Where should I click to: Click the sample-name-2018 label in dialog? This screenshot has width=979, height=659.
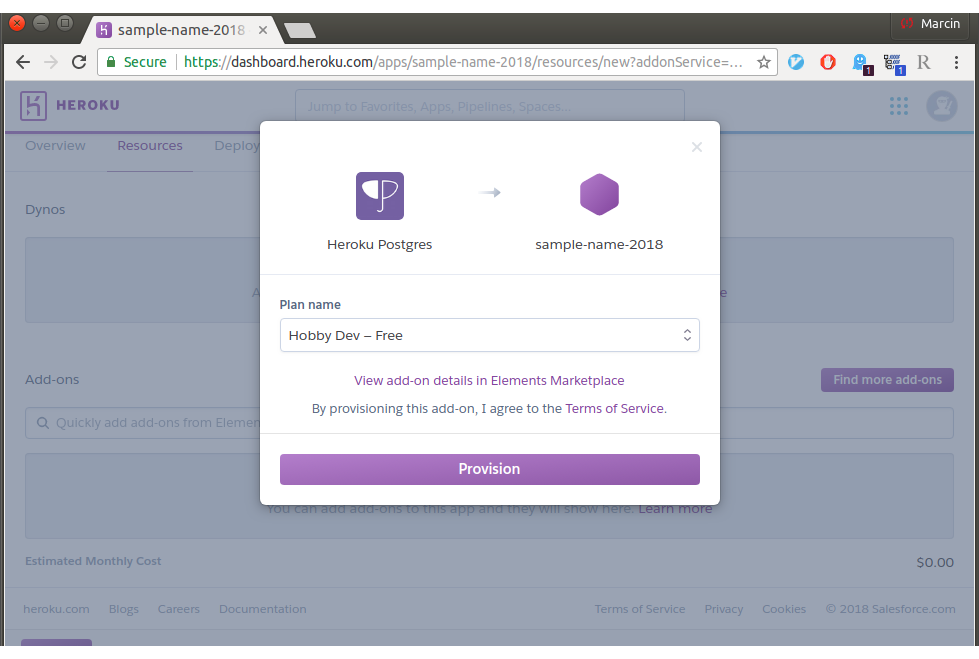(599, 244)
